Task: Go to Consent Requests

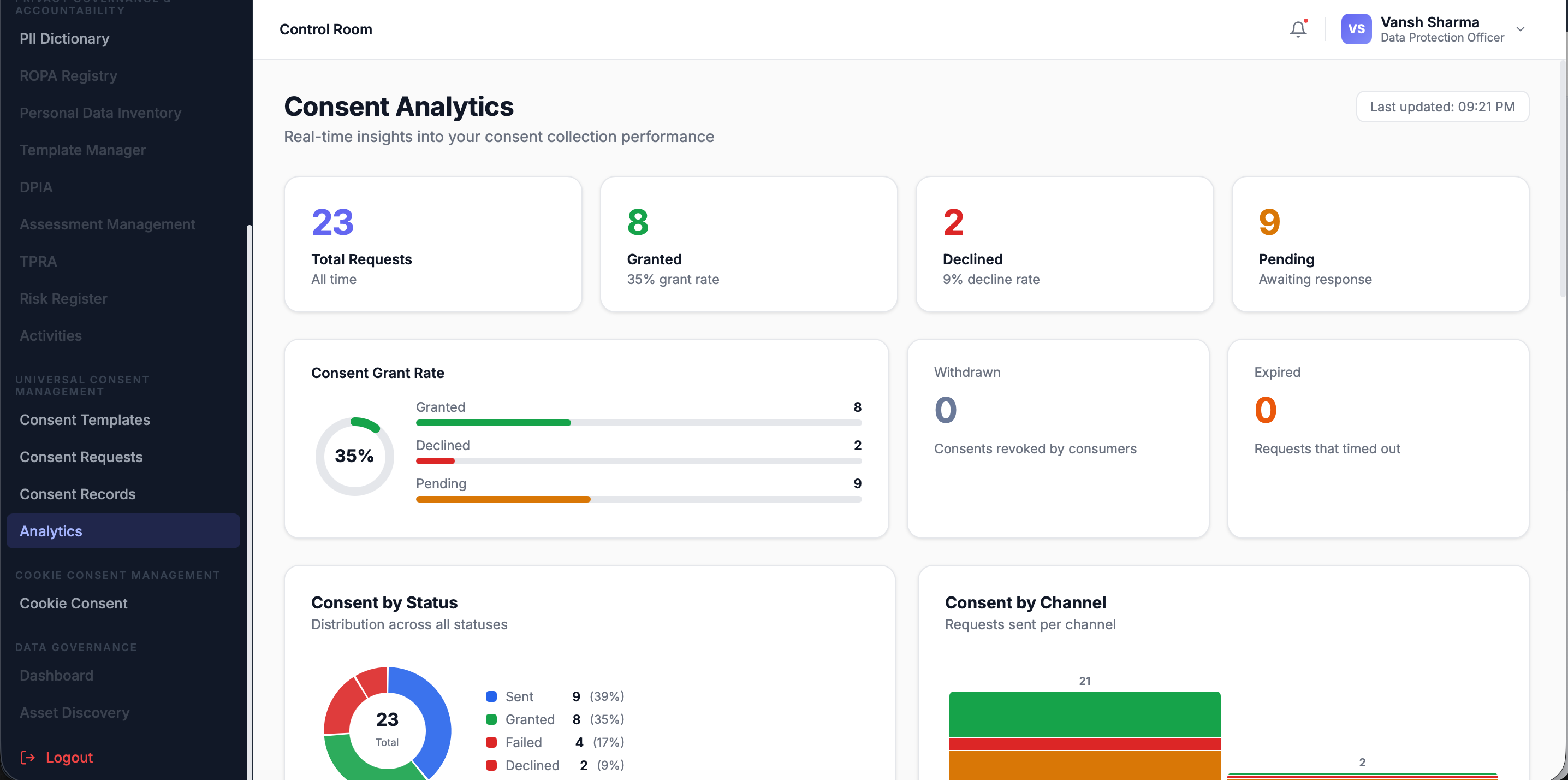Action: 81,457
